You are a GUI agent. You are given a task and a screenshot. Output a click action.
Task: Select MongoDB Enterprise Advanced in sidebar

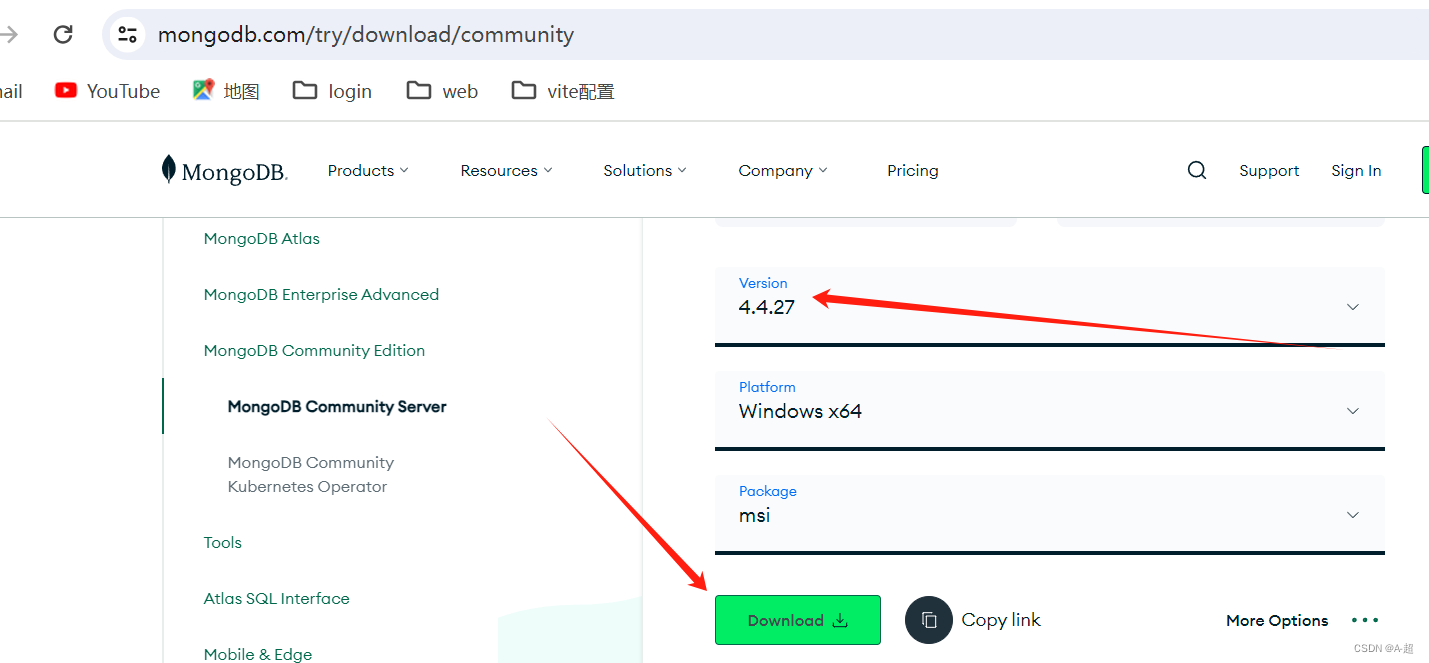(x=321, y=295)
